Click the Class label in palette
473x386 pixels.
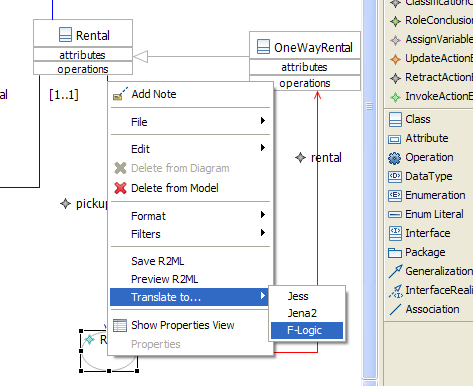[x=418, y=119]
